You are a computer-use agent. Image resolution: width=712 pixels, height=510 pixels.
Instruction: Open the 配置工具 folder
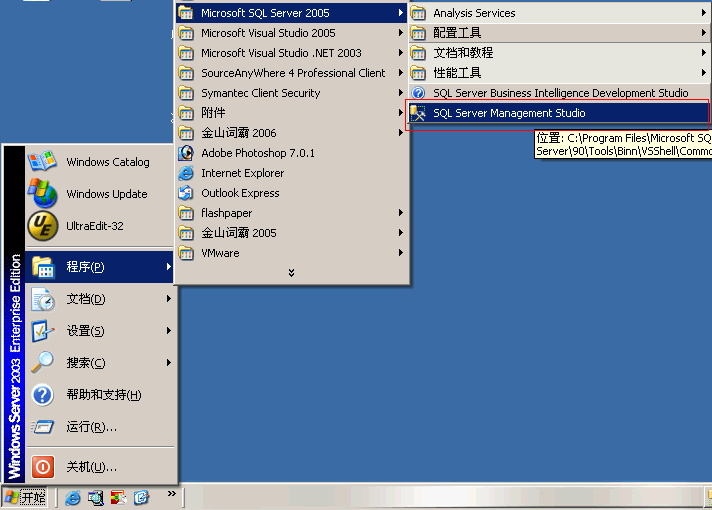pos(559,33)
